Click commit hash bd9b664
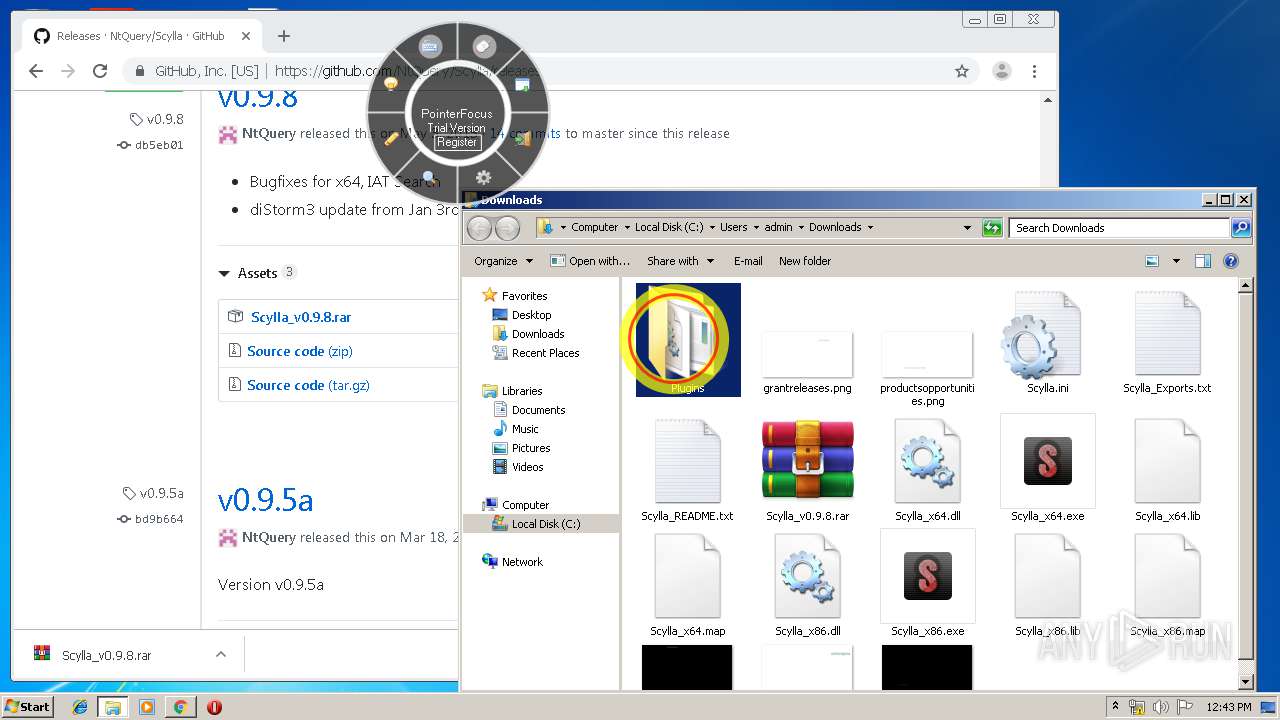The height and width of the screenshot is (720, 1280). 159,519
